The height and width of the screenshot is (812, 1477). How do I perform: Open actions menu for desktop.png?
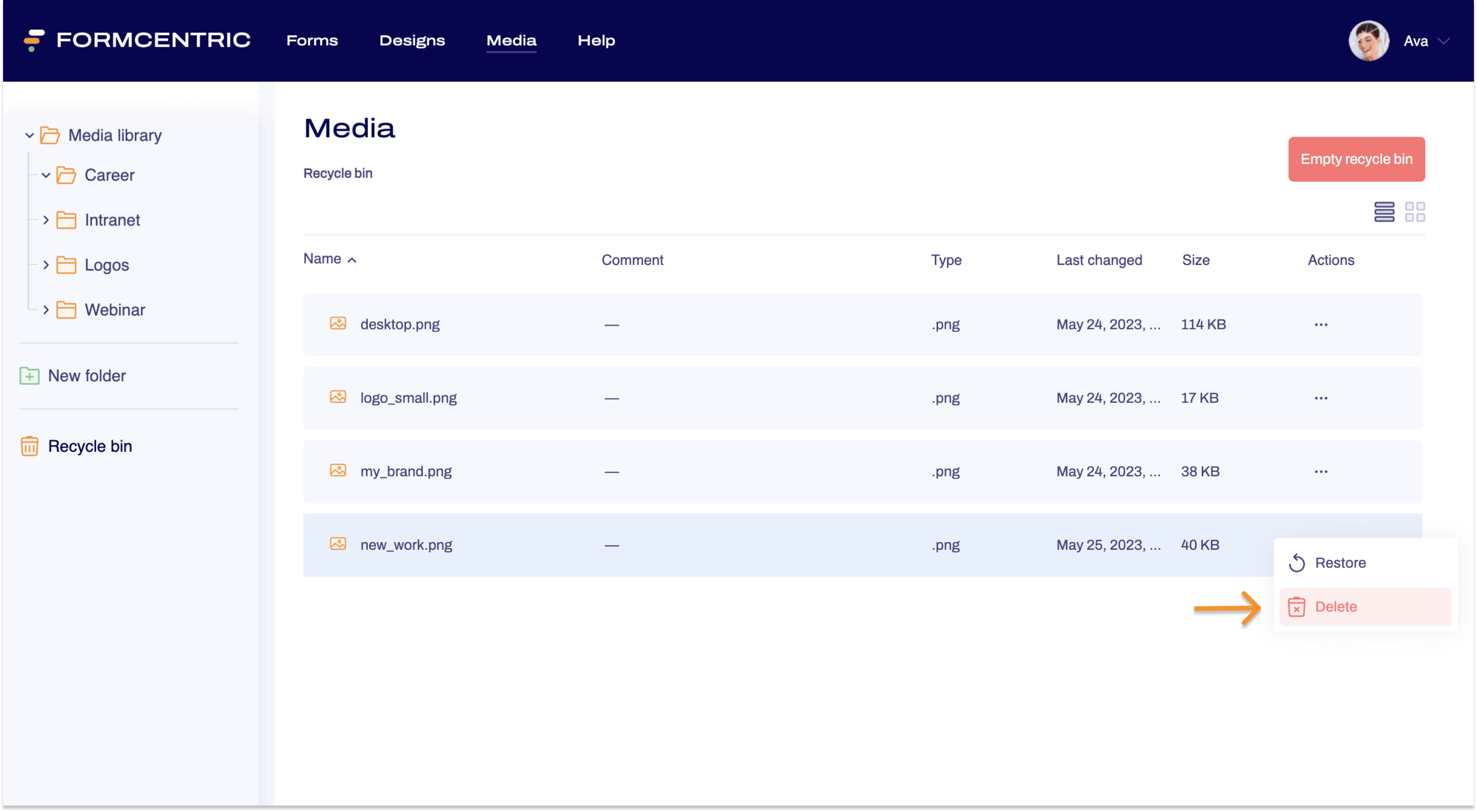[1321, 325]
